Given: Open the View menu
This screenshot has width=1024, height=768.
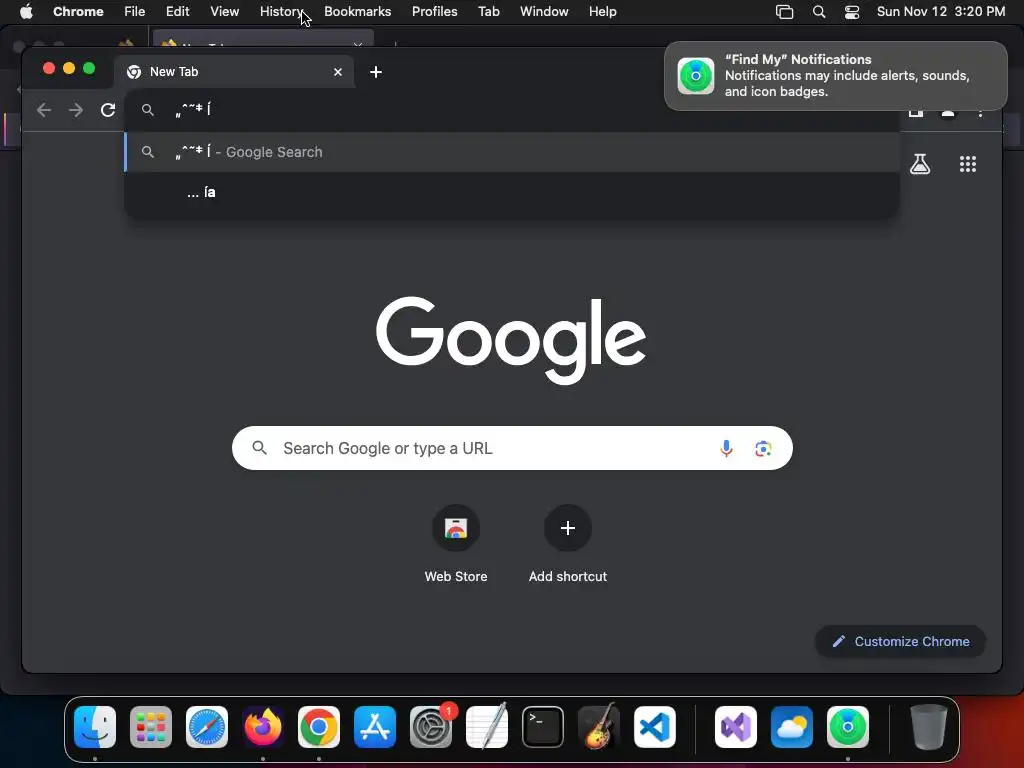Looking at the screenshot, I should 224,12.
